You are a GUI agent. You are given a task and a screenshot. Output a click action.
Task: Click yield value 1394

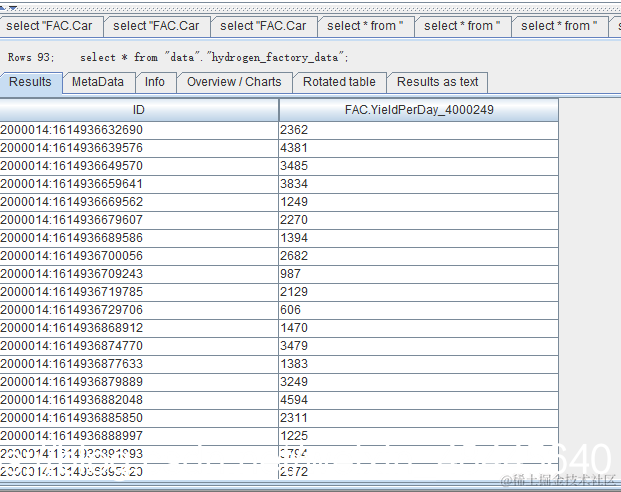[x=419, y=238]
